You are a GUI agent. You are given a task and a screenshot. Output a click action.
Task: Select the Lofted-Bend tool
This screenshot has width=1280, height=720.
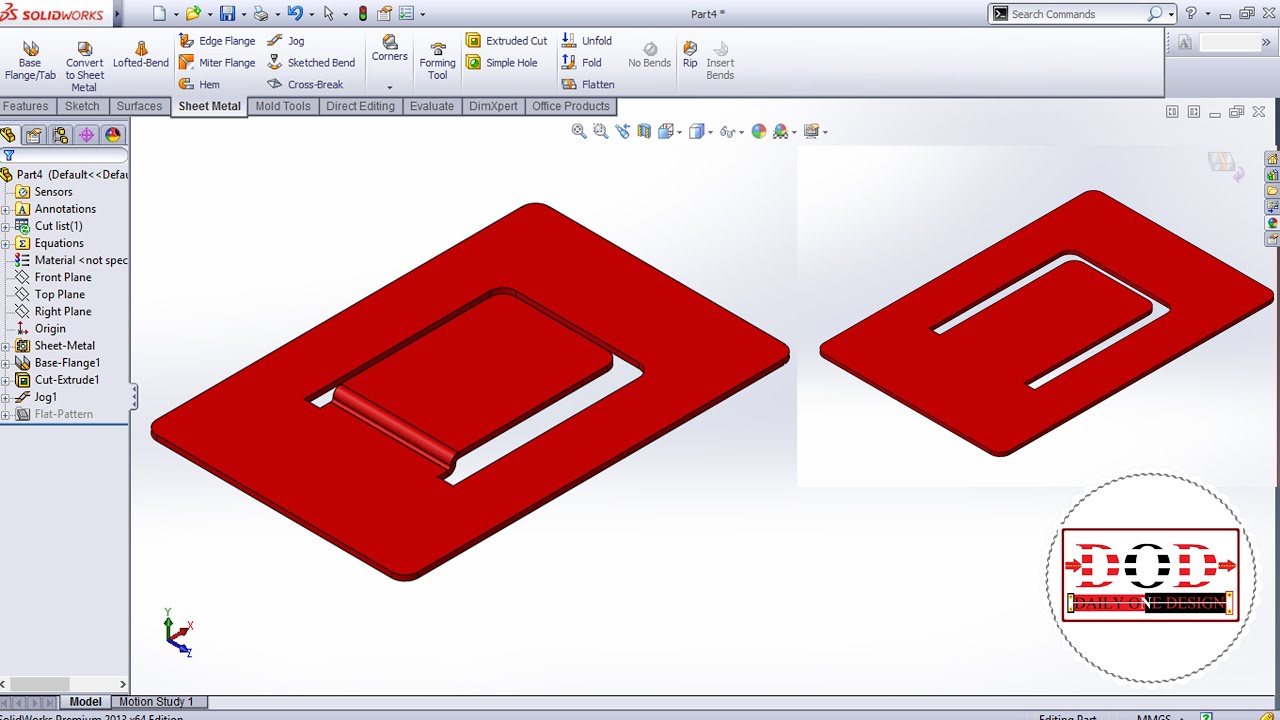141,55
